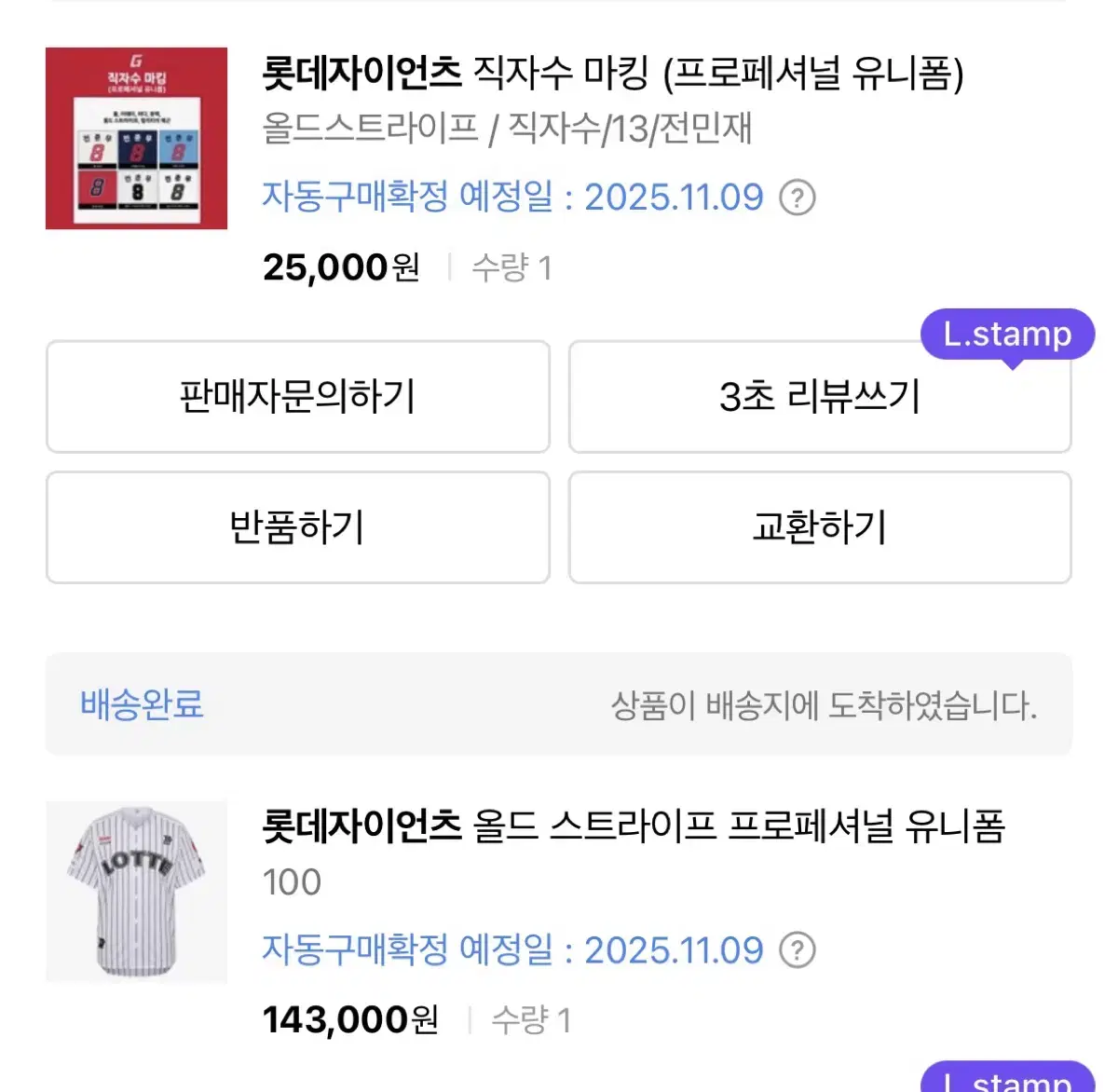1118x1092 pixels.
Task: Request an exchange via 교환하기
Action: pyautogui.click(x=820, y=528)
